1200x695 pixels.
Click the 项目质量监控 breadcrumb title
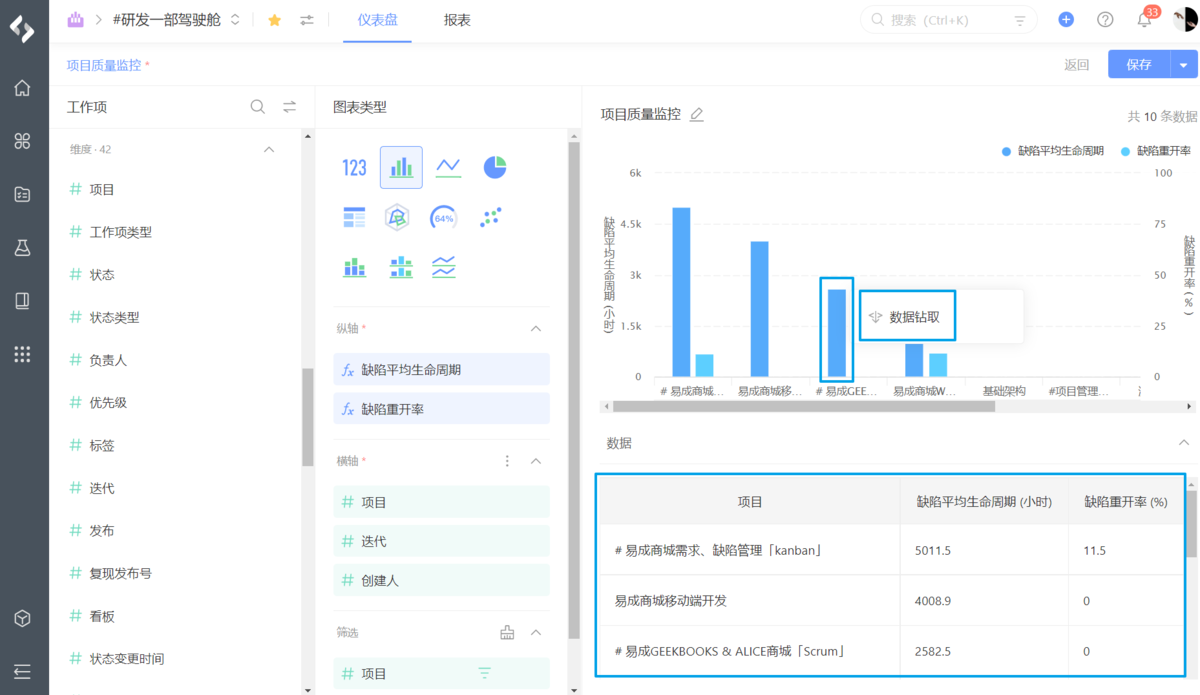point(105,65)
